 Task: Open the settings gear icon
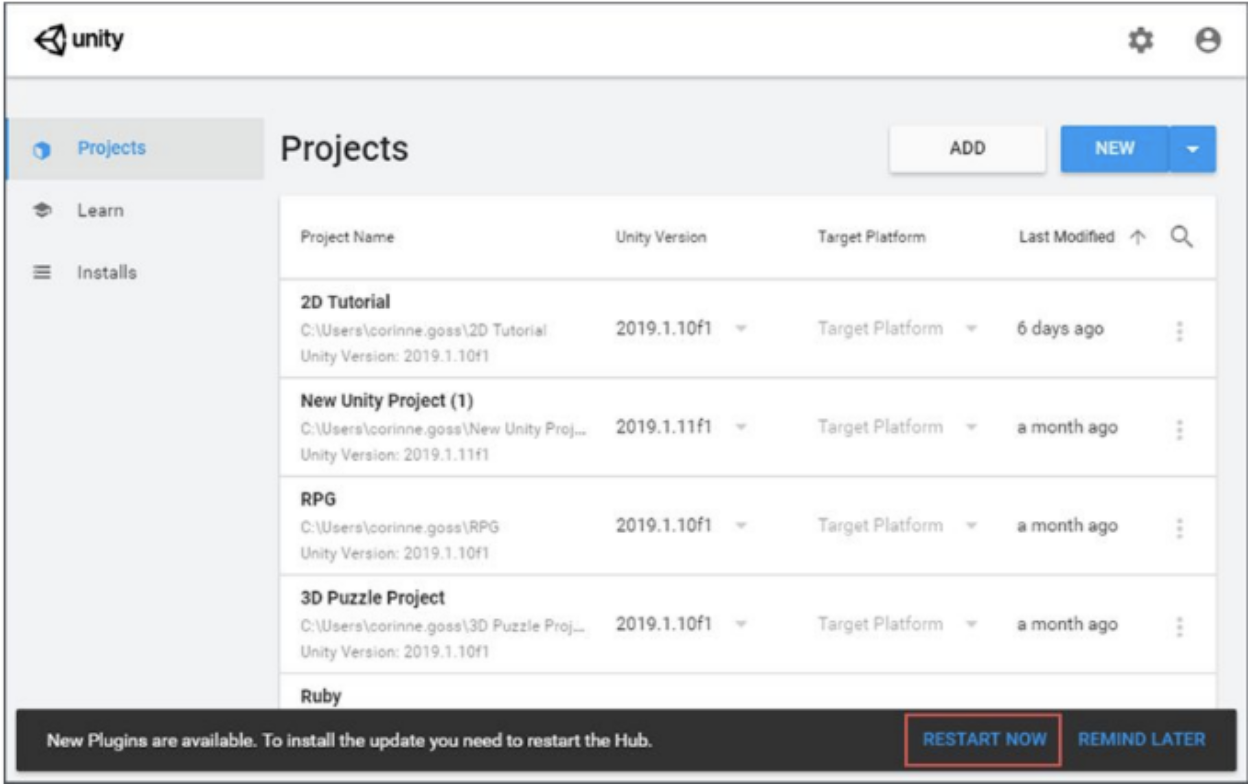[x=1139, y=39]
